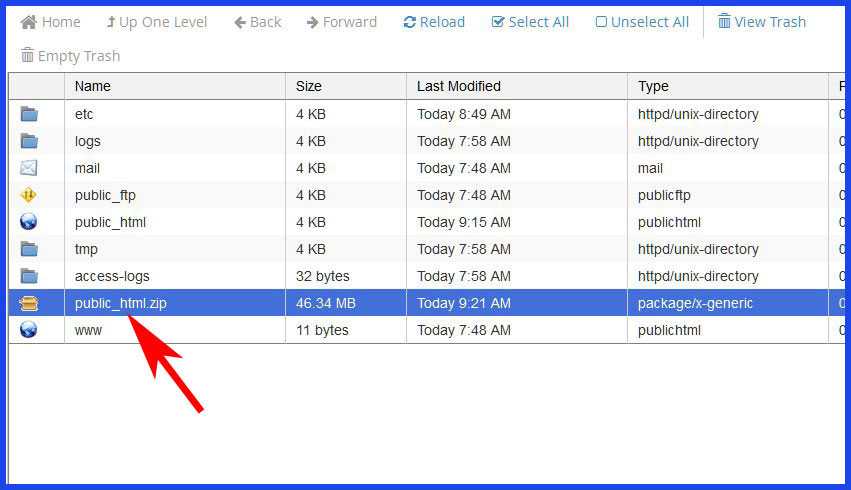Click Unselect All in toolbar
The image size is (851, 490).
(642, 22)
